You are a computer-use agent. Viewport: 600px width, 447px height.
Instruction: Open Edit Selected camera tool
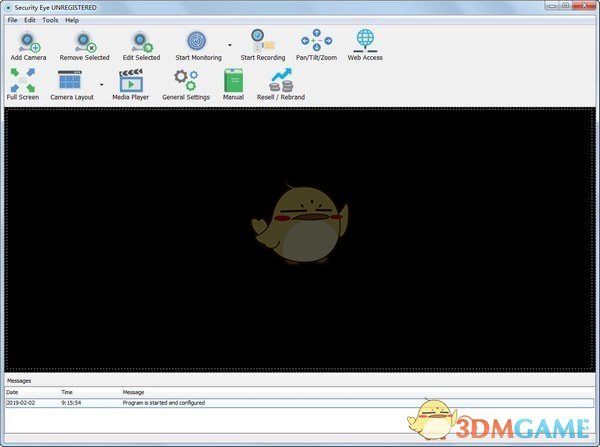141,42
